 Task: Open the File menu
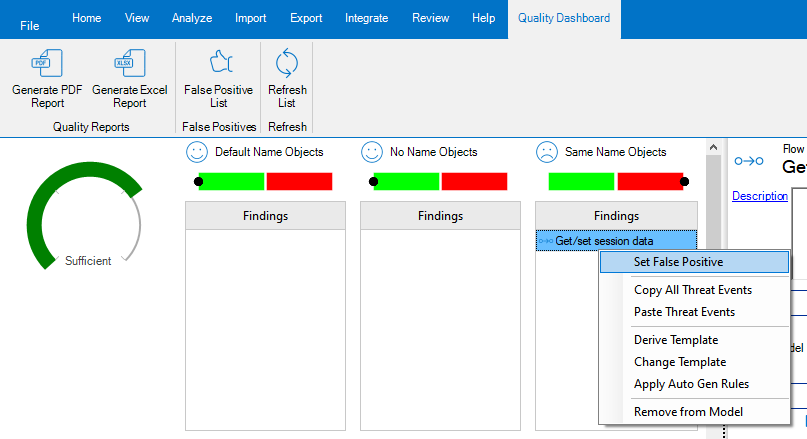point(30,26)
